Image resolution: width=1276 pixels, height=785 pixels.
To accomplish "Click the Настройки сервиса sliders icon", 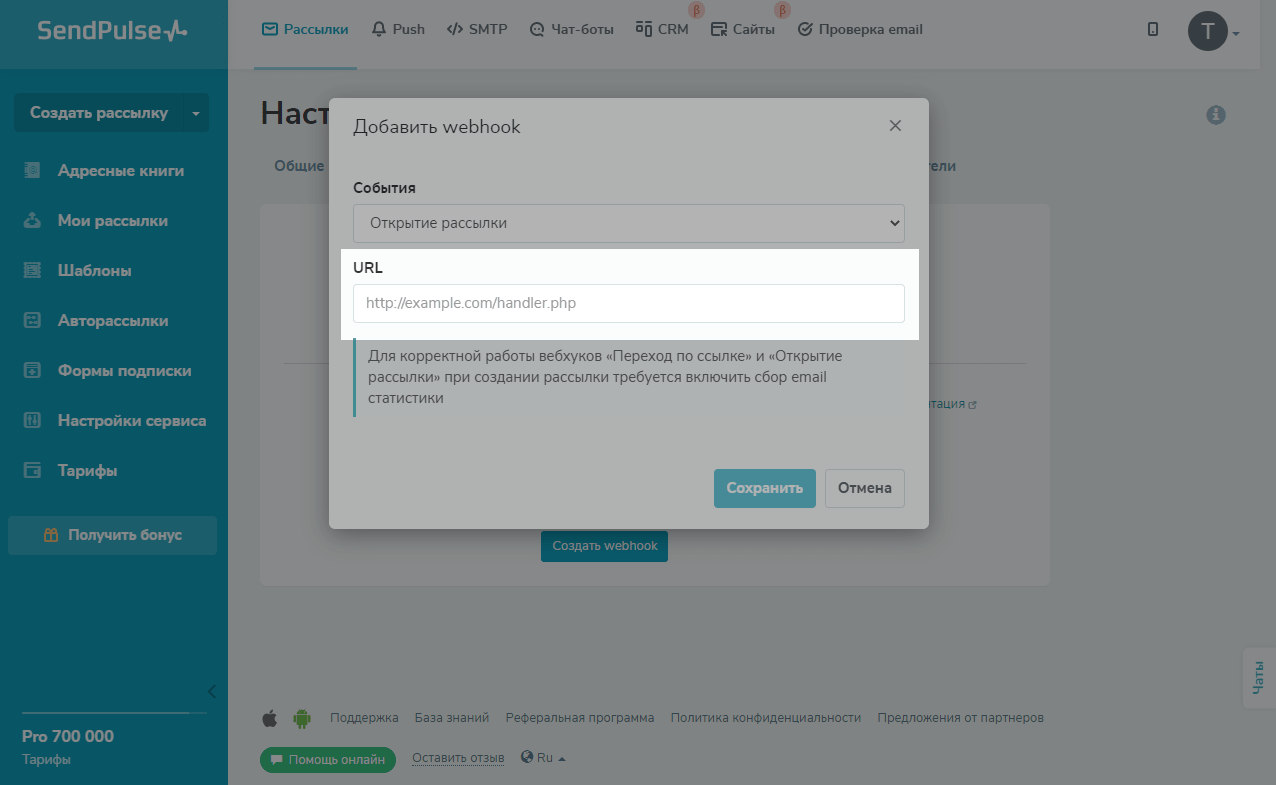I will pyautogui.click(x=32, y=421).
